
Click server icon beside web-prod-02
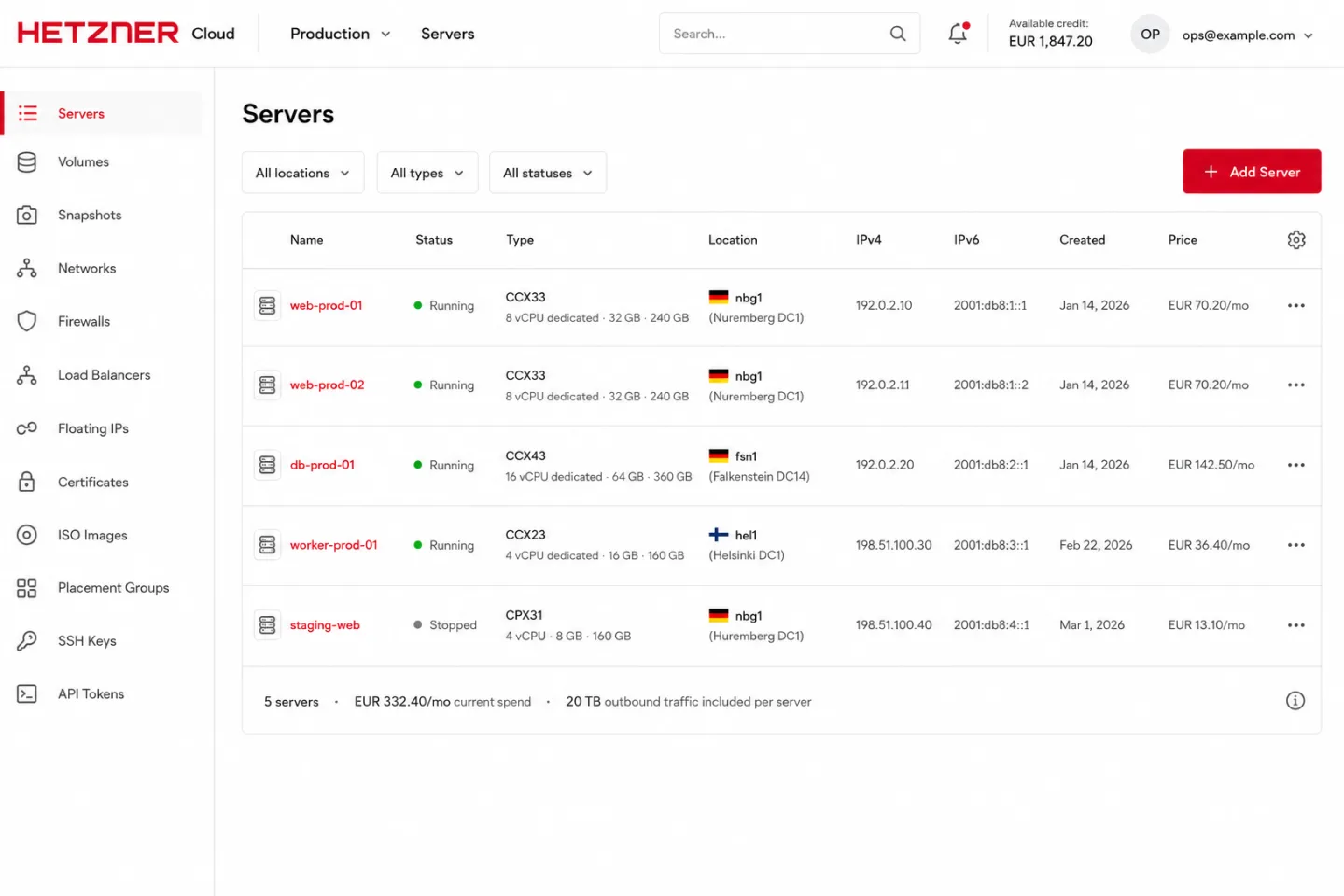268,385
